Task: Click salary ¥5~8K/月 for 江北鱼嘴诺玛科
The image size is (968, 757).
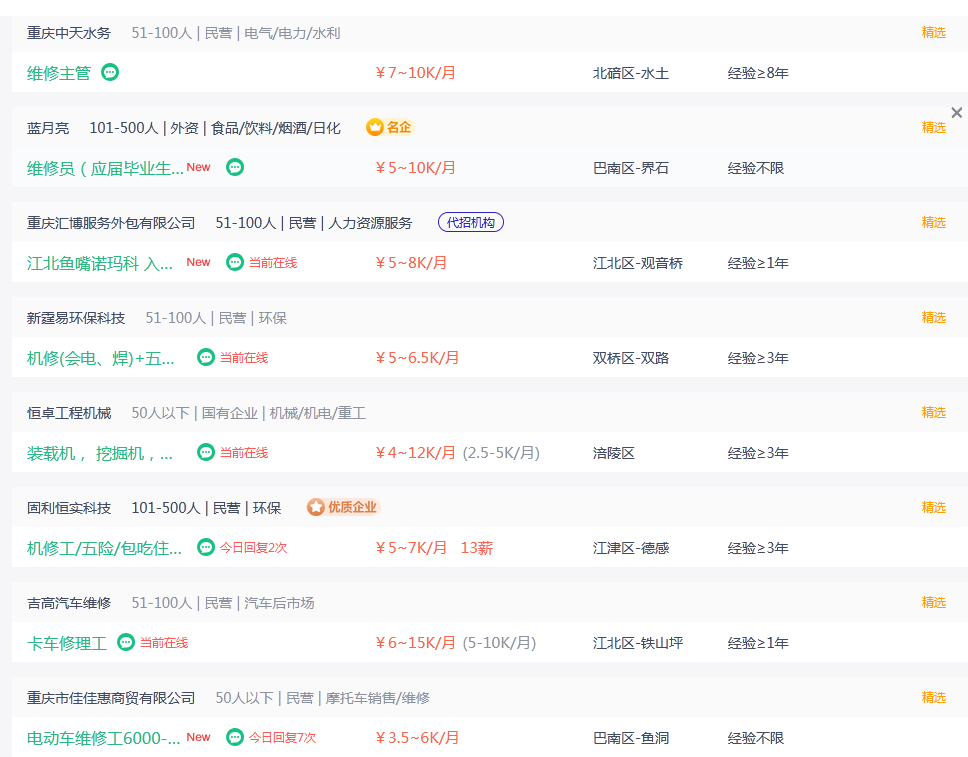Action: 411,263
